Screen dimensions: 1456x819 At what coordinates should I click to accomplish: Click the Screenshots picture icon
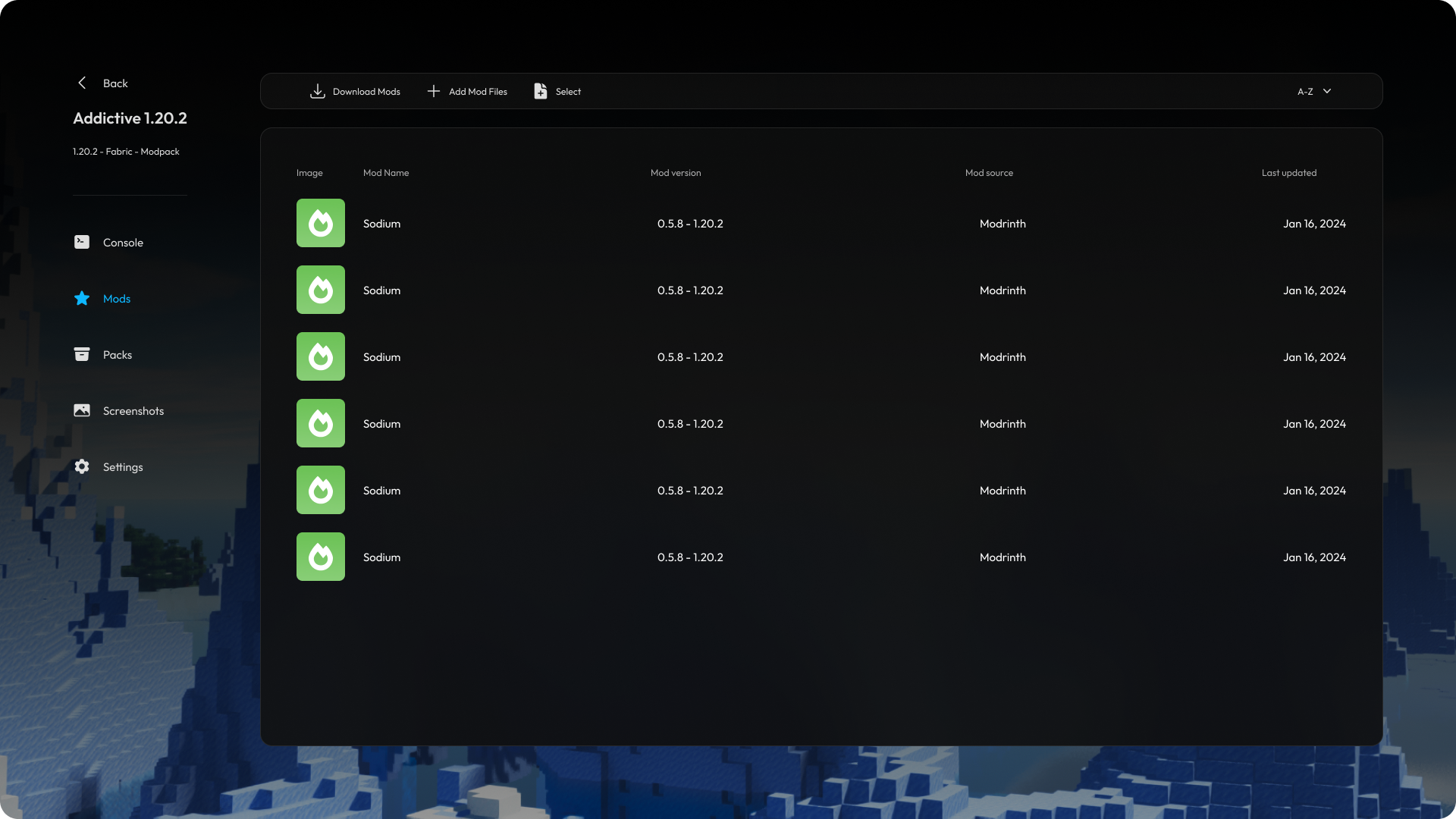pos(82,410)
